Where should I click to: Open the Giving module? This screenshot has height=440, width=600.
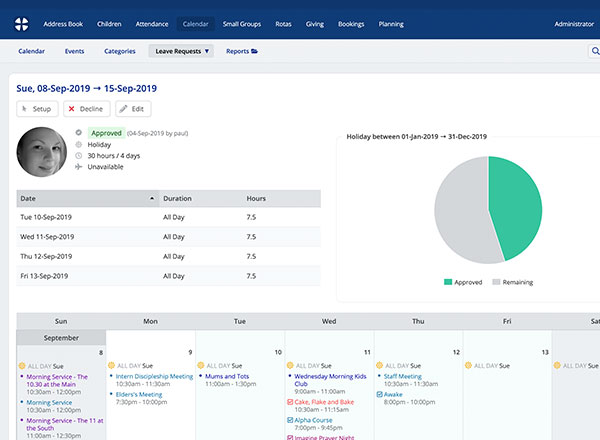[315, 24]
